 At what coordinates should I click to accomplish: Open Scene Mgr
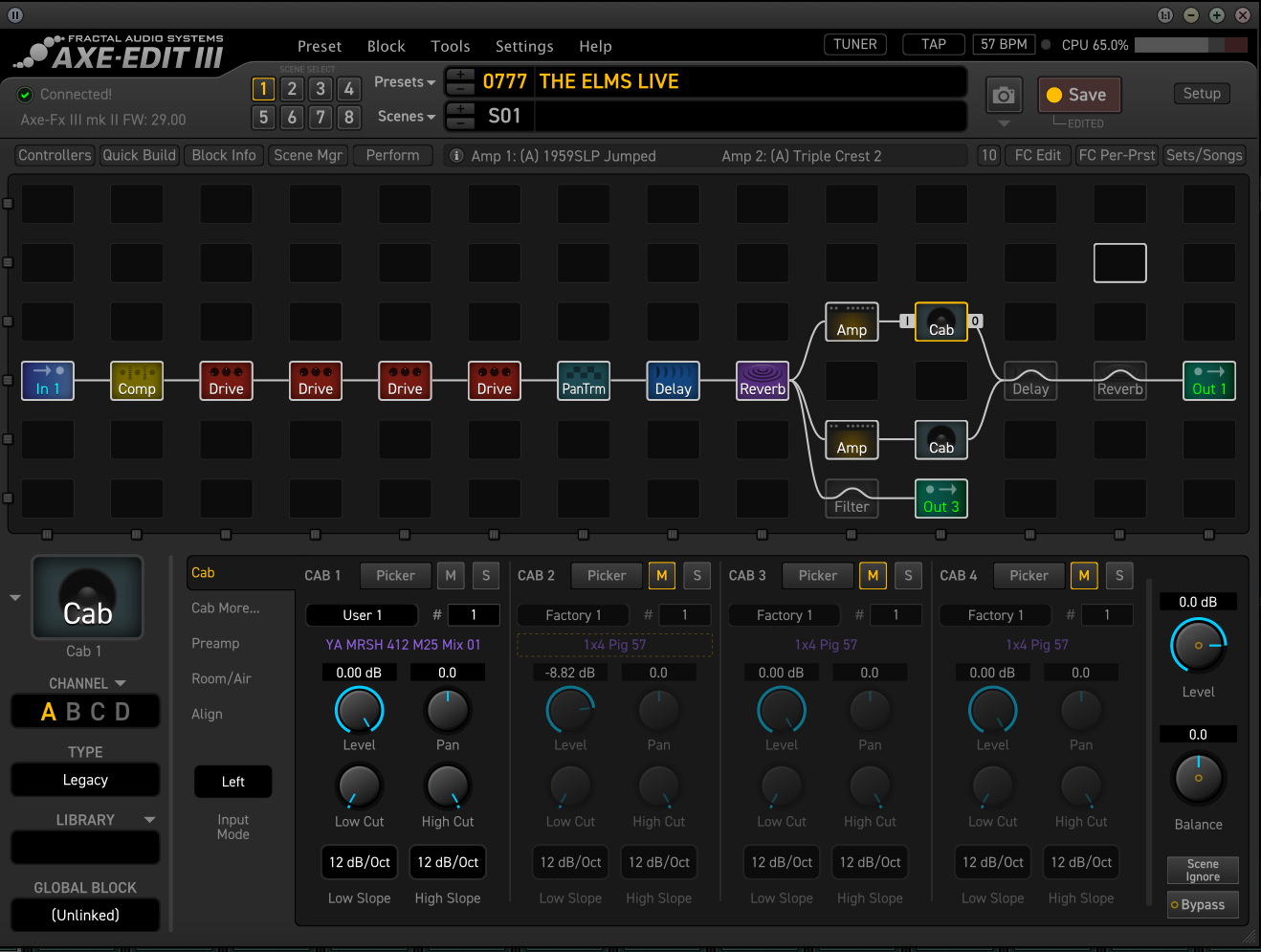(x=308, y=155)
